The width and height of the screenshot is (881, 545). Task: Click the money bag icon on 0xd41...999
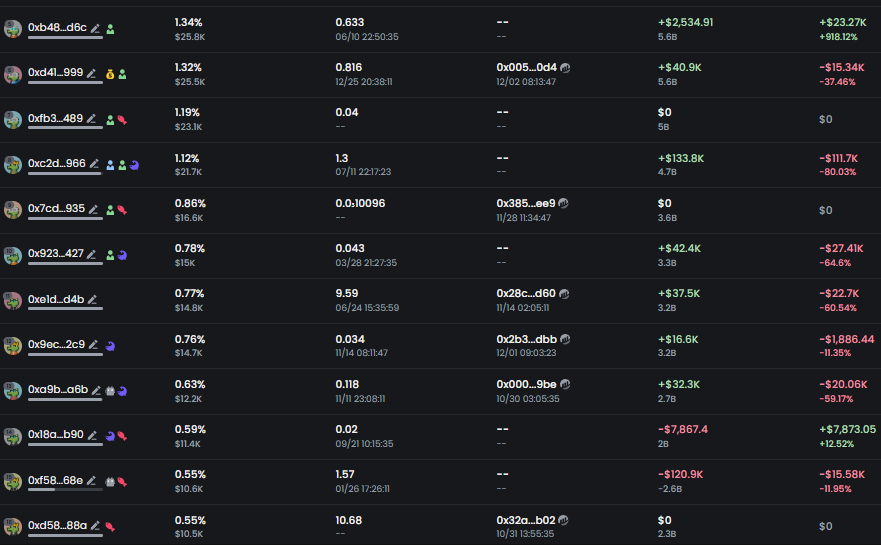[x=109, y=74]
